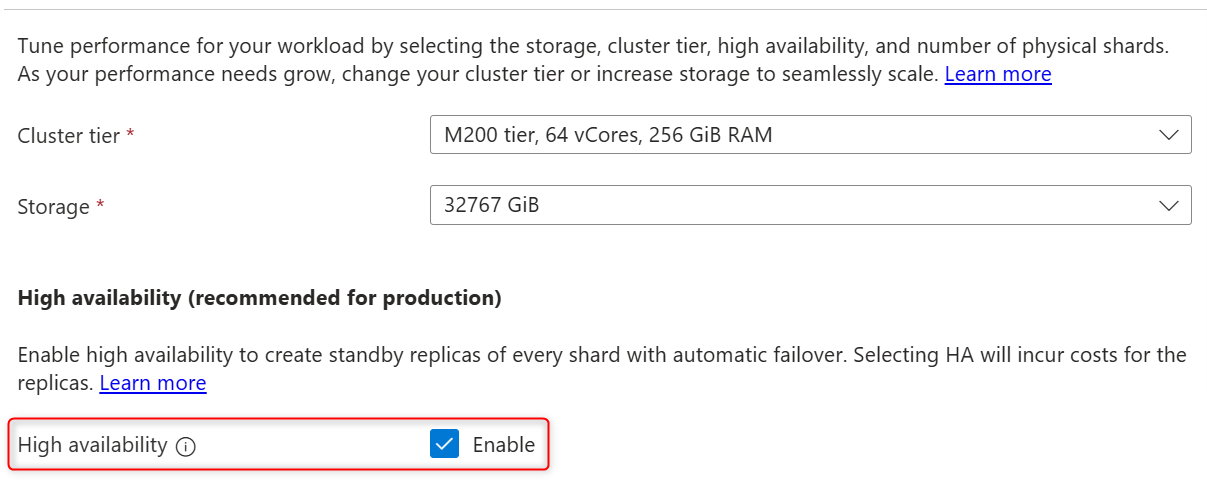
Task: Click the Storage dropdown chevron arrow
Action: click(x=1168, y=205)
